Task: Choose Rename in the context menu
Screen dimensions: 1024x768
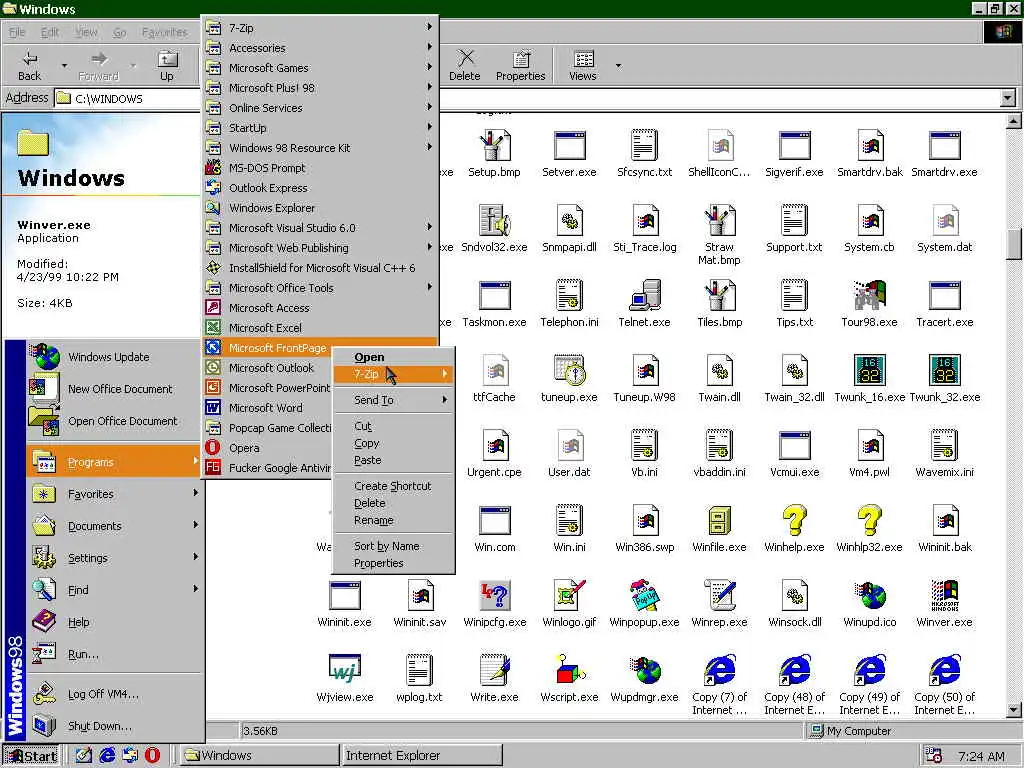Action: [392, 520]
